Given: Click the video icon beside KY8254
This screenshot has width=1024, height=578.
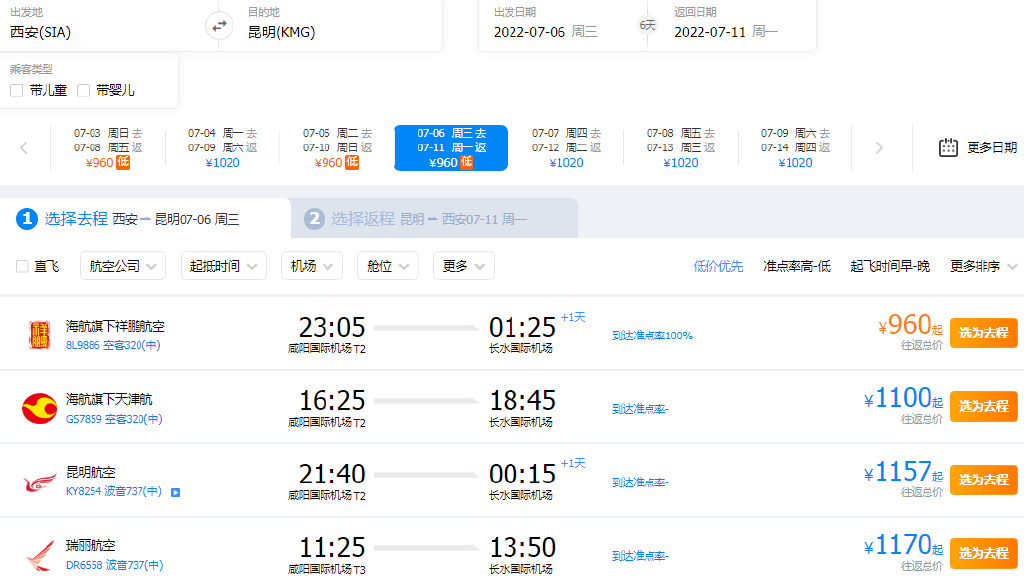Looking at the screenshot, I should click(x=175, y=492).
